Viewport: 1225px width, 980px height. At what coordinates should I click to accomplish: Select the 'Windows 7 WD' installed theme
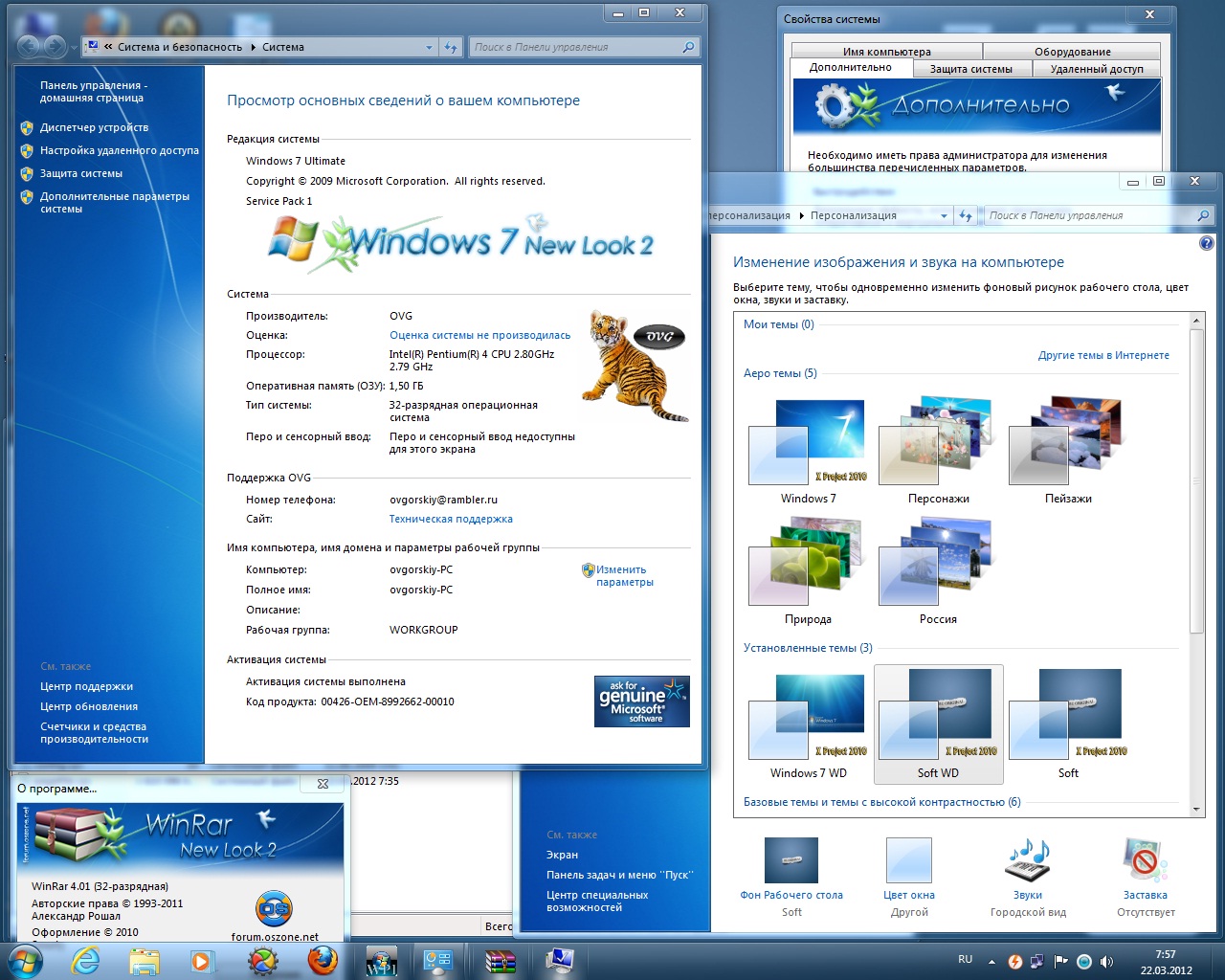808,725
